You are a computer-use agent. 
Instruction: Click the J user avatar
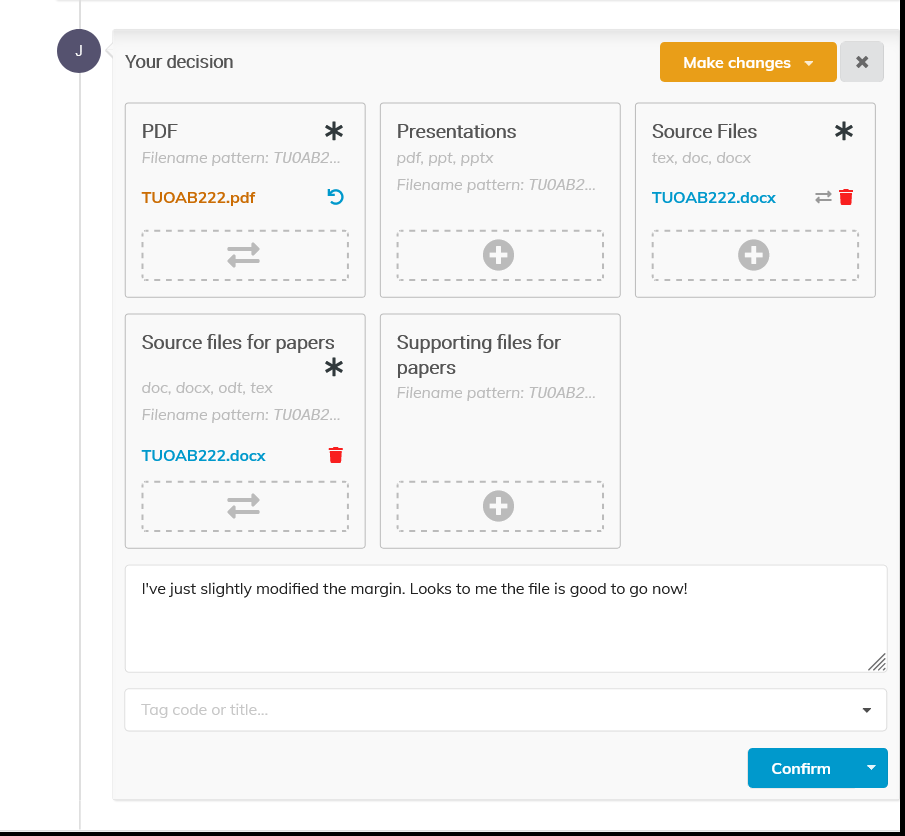pos(79,51)
